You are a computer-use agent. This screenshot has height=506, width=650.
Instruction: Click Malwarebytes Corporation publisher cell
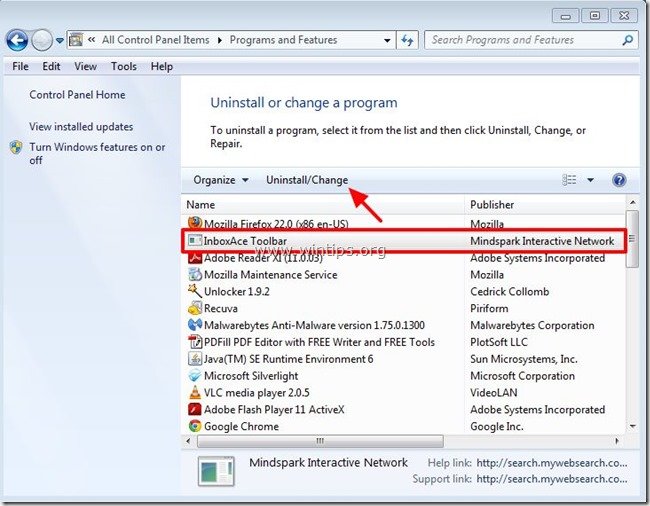[x=532, y=325]
